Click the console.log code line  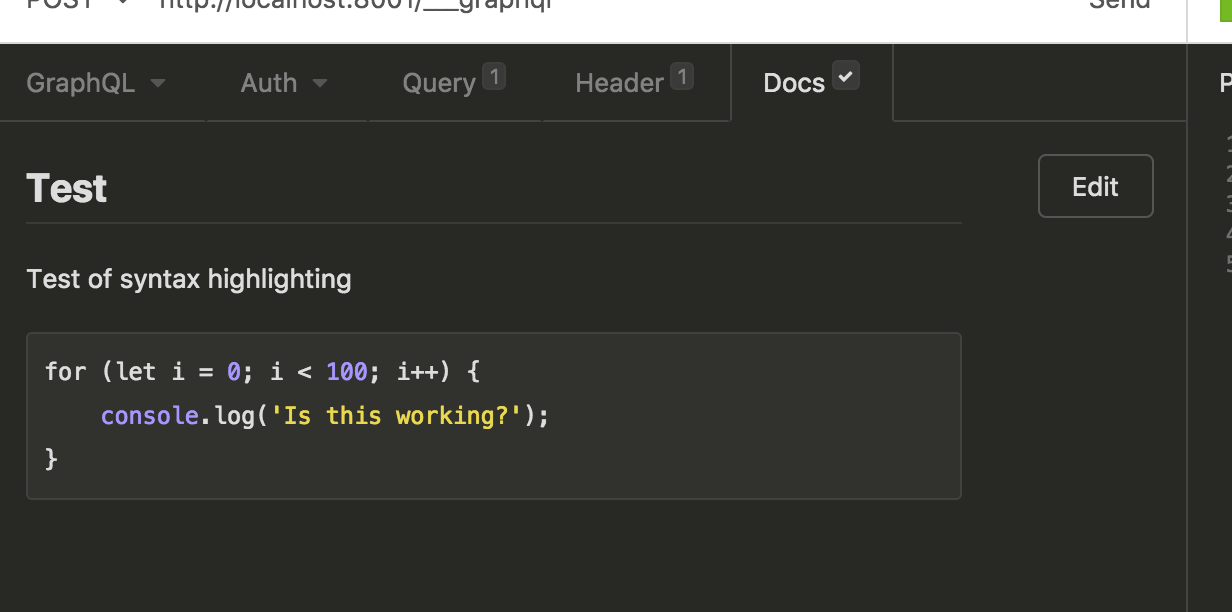[x=326, y=415]
